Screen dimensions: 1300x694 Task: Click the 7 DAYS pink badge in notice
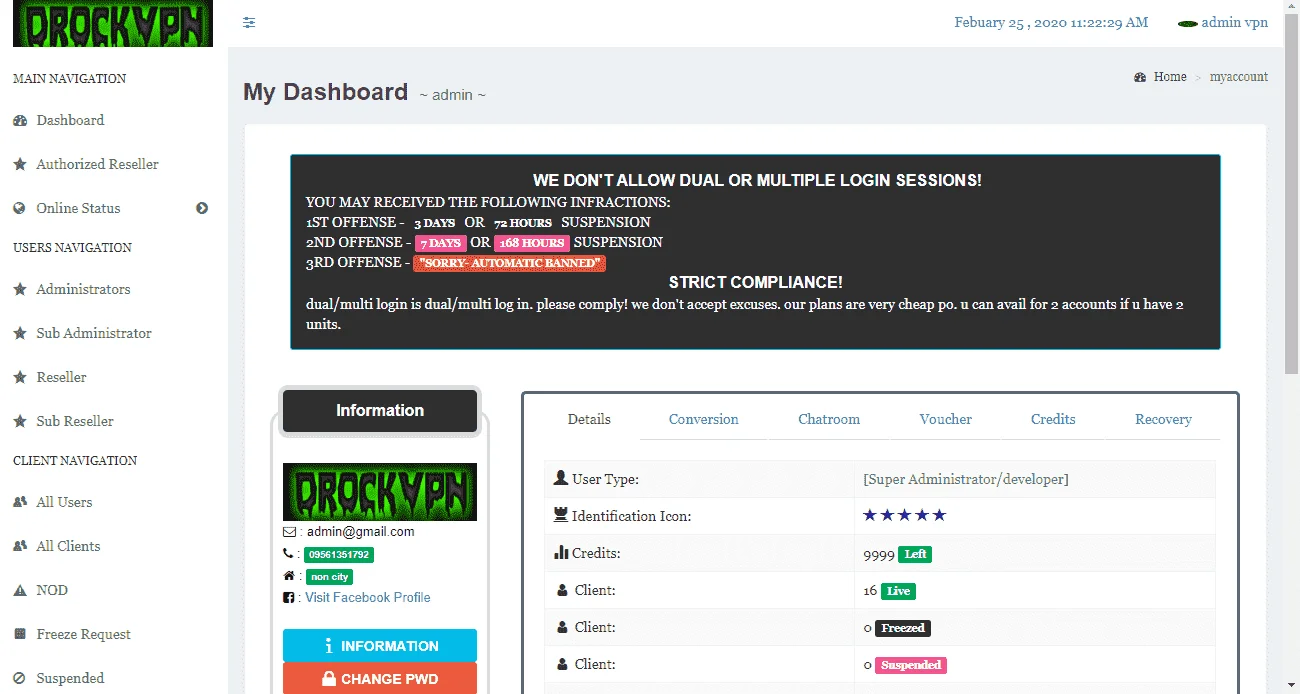click(441, 243)
